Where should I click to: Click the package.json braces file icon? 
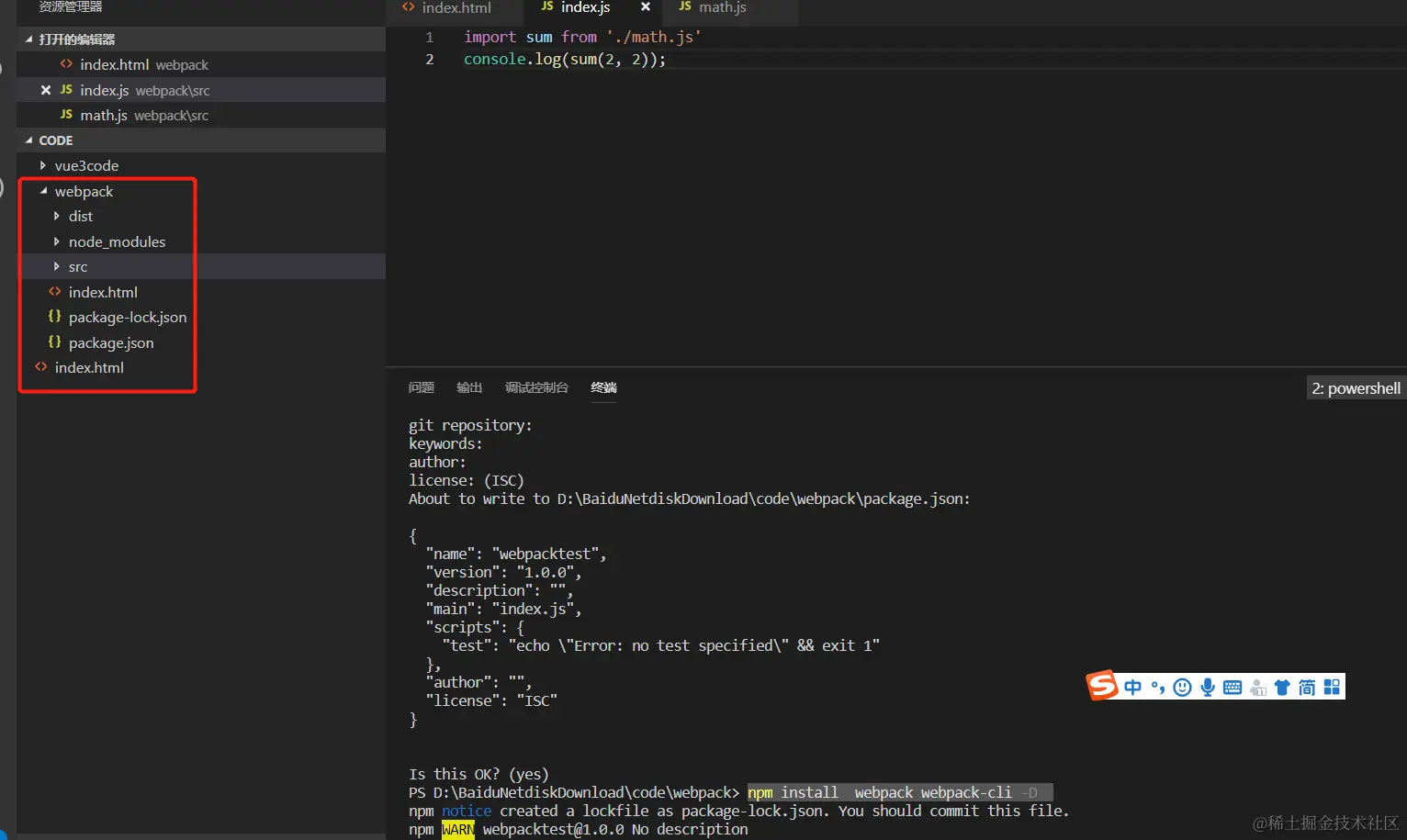tap(54, 342)
